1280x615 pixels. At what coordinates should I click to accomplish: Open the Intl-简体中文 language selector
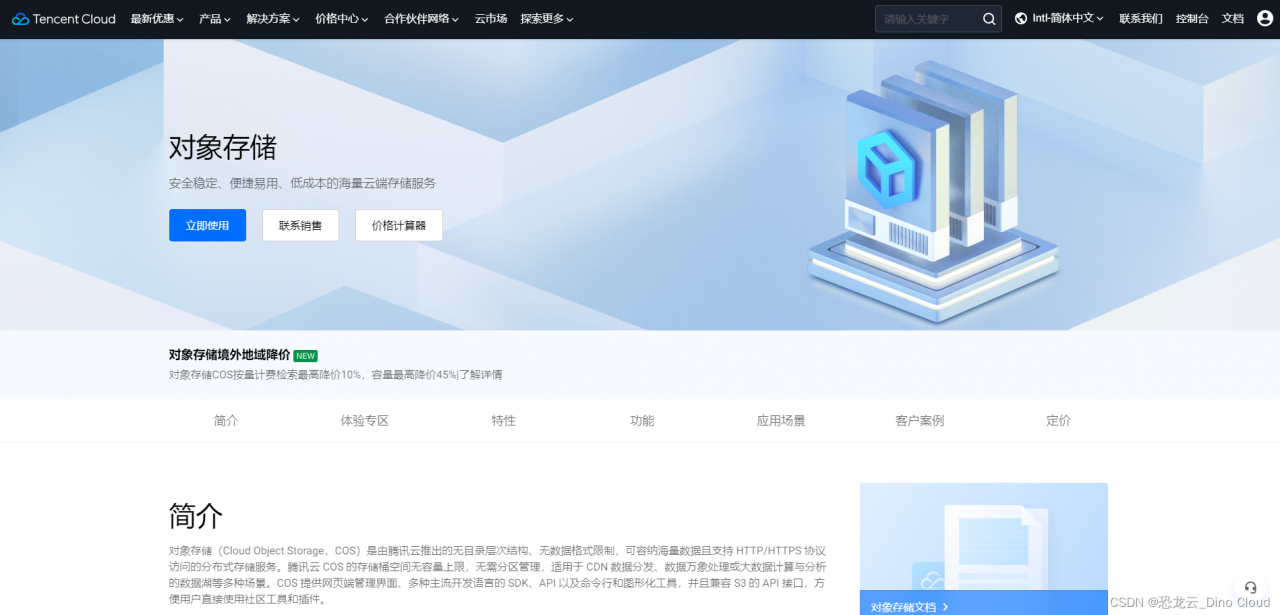1058,17
